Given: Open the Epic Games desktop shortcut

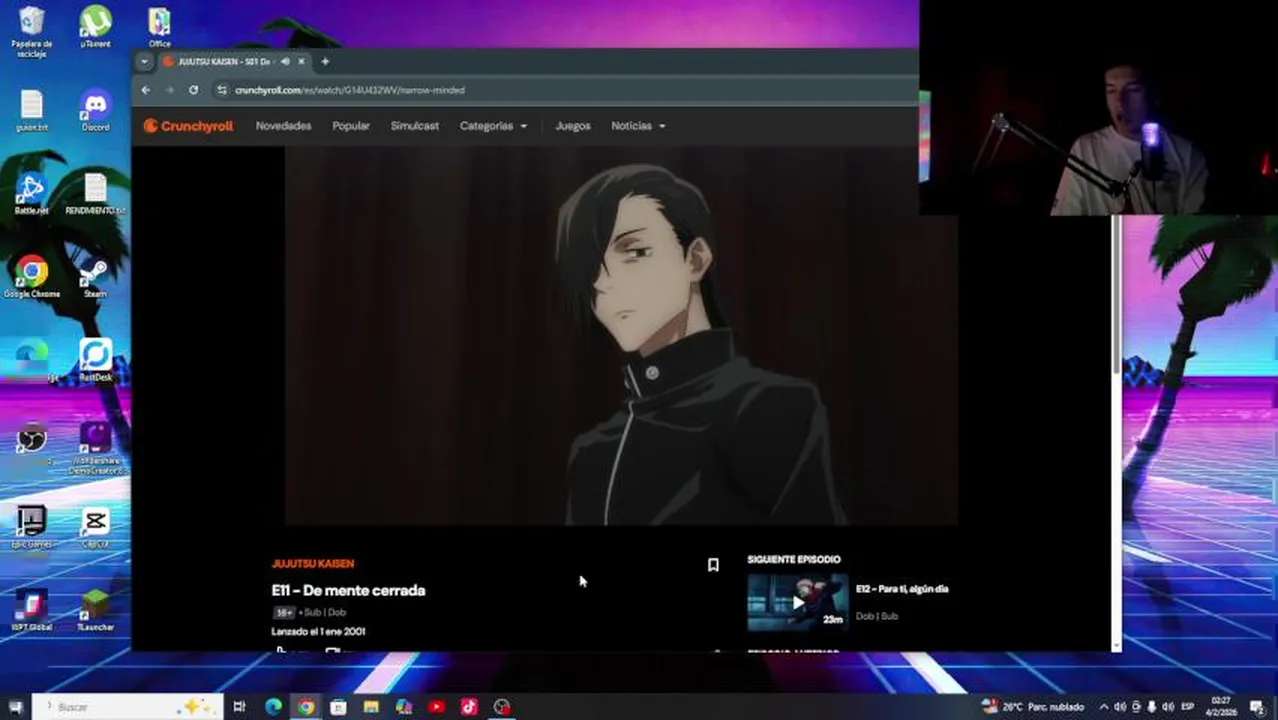Looking at the screenshot, I should (32, 527).
